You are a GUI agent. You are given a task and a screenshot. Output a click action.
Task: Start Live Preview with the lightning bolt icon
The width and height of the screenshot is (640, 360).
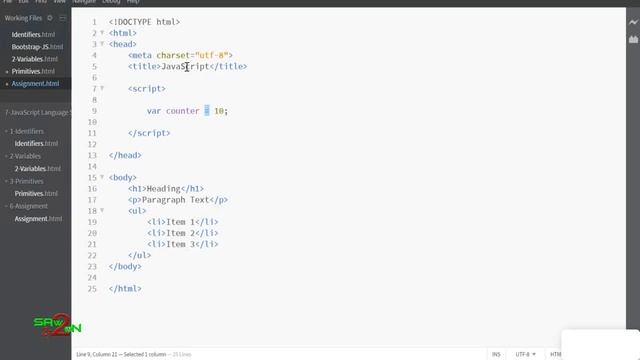pos(633,22)
